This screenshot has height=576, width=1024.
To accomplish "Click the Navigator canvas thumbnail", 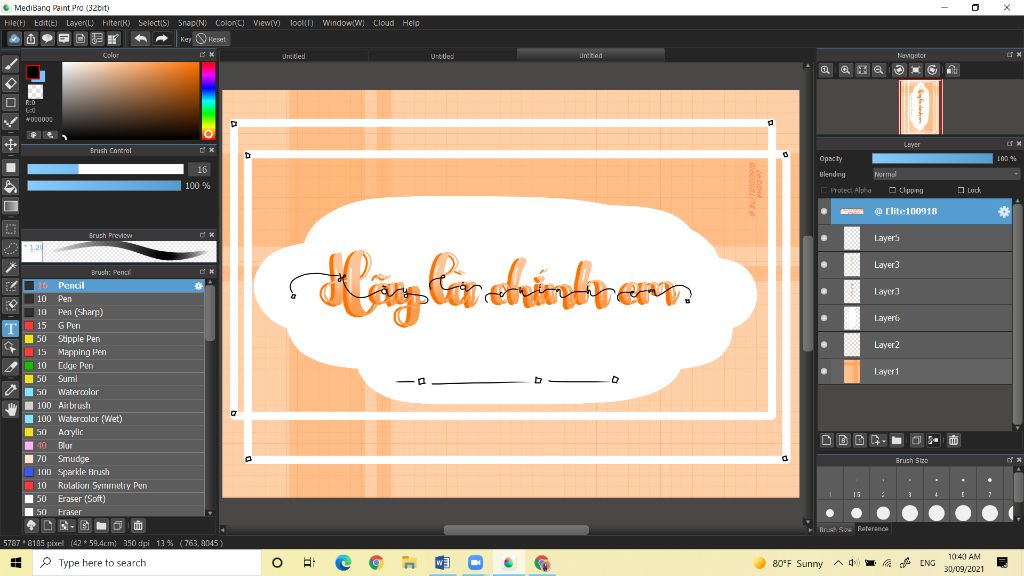I will pyautogui.click(x=920, y=107).
